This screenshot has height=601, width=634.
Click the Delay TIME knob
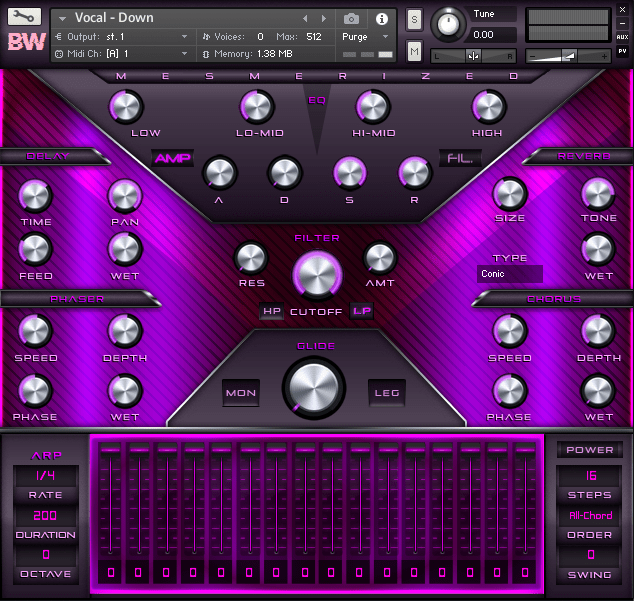pyautogui.click(x=35, y=196)
